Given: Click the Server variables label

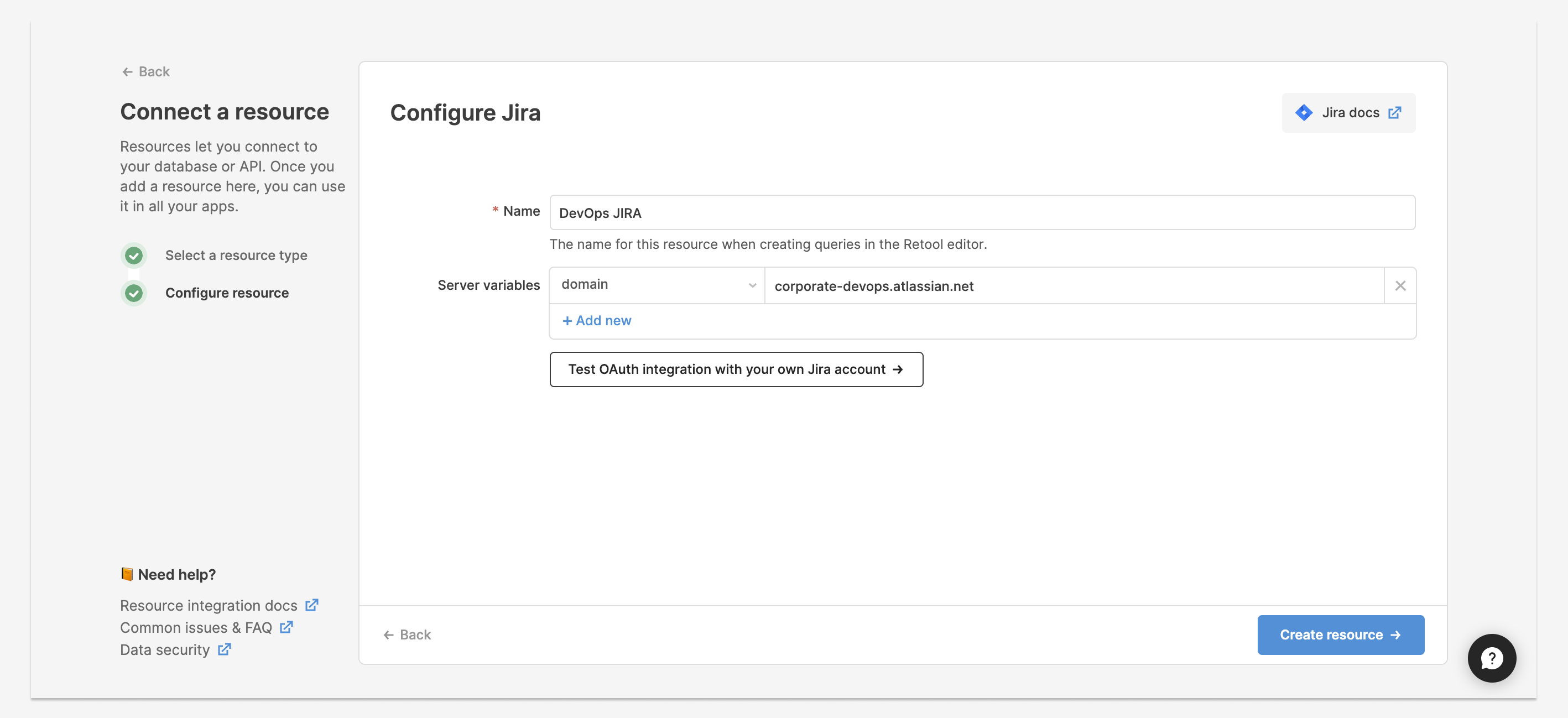Looking at the screenshot, I should (488, 285).
